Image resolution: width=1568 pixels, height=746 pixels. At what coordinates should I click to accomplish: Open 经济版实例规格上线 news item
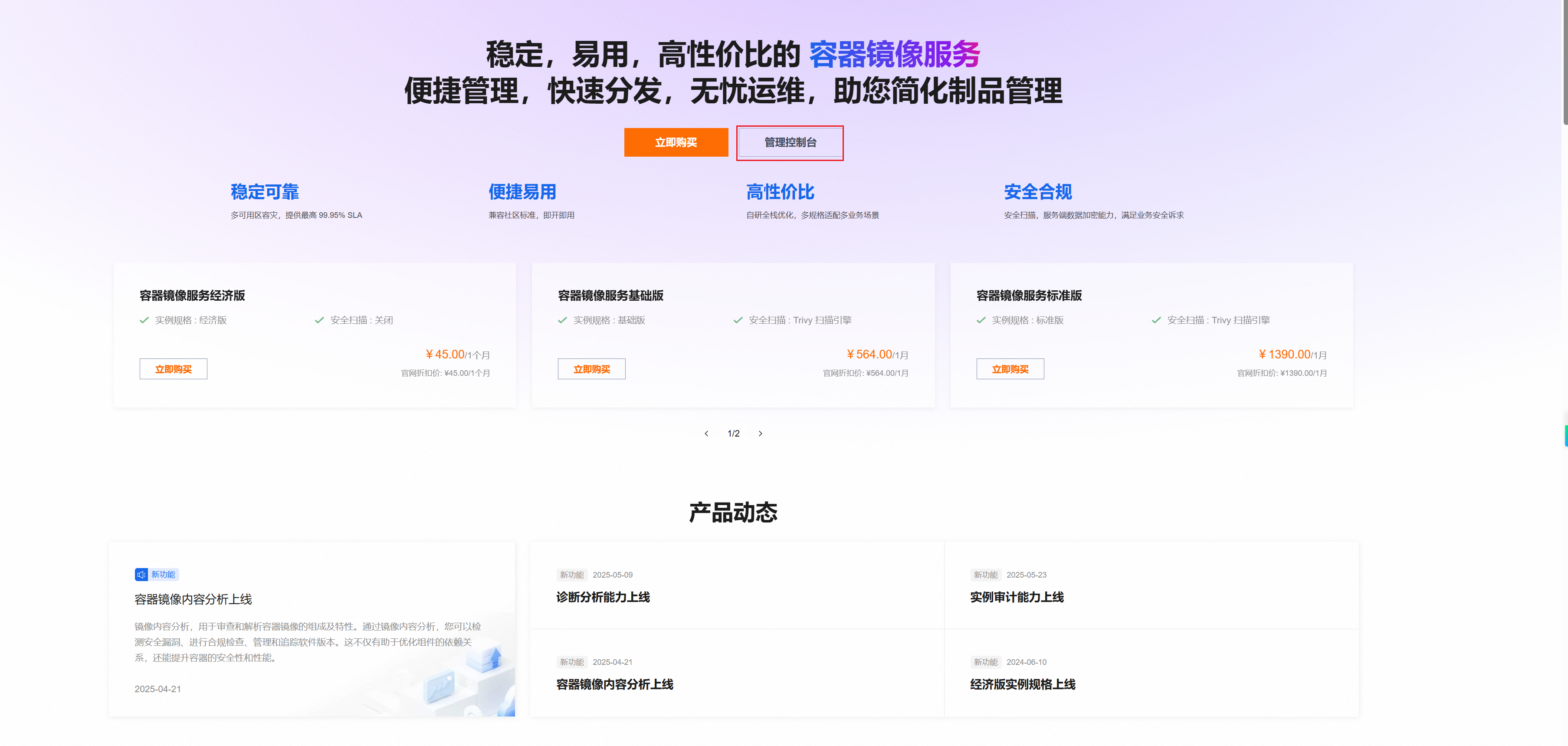point(1022,684)
